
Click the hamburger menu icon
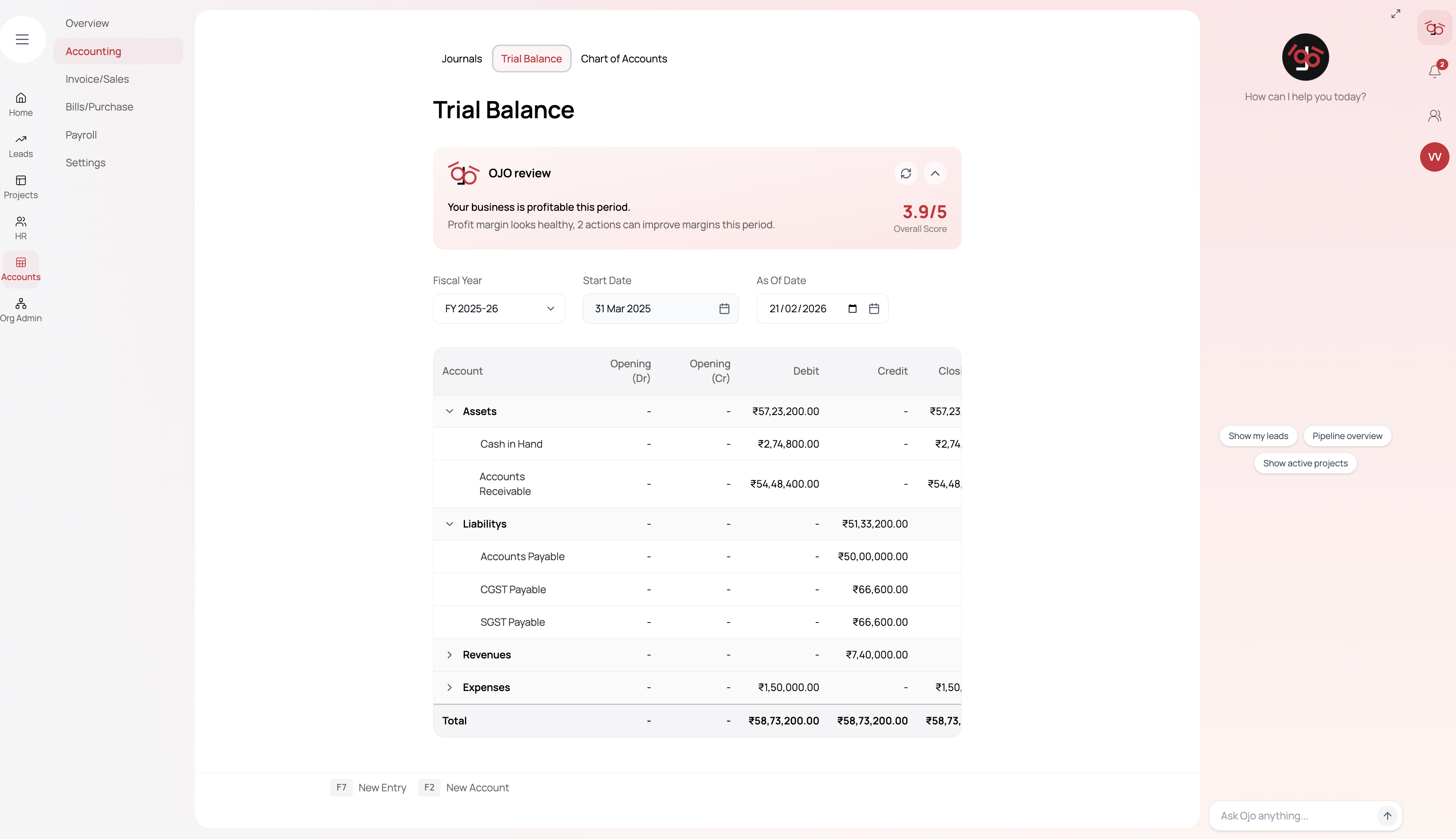coord(22,39)
